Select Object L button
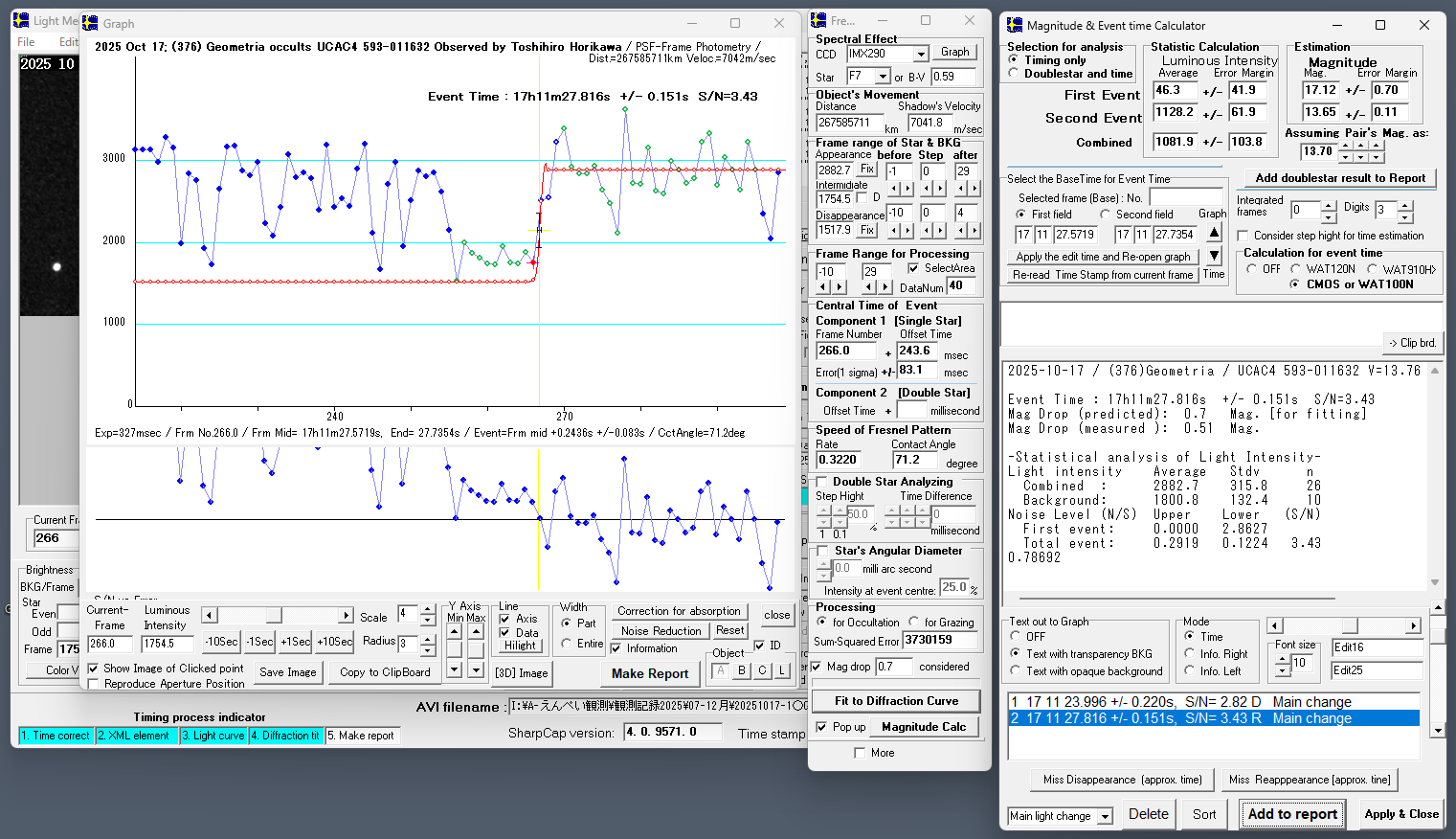This screenshot has height=839, width=1456. tap(782, 670)
